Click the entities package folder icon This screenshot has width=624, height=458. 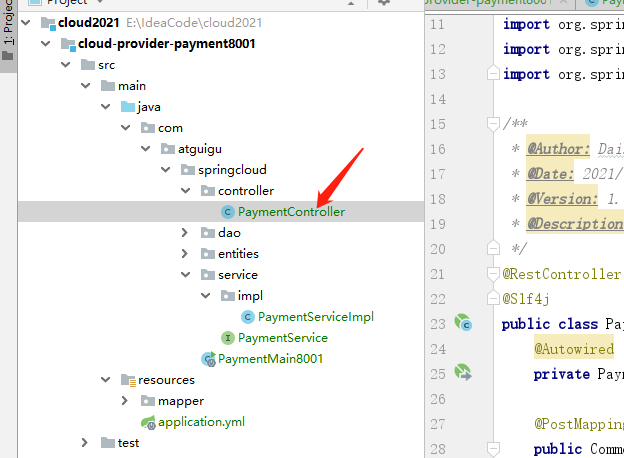pyautogui.click(x=208, y=253)
